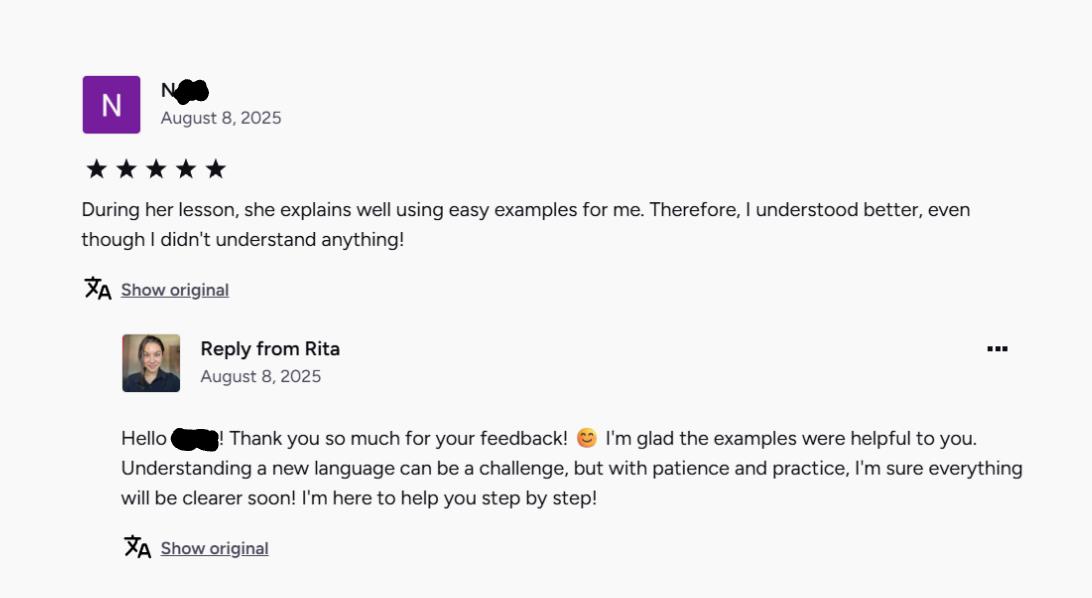Click the second rating star
Viewport: 1092px width, 598px height.
126,169
